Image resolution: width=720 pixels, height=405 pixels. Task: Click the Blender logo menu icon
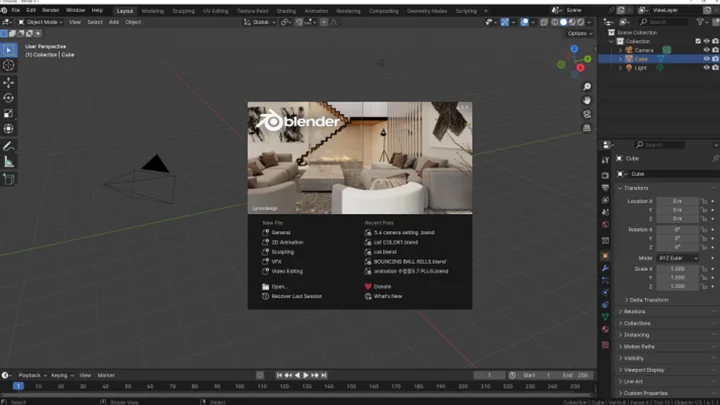[4, 10]
